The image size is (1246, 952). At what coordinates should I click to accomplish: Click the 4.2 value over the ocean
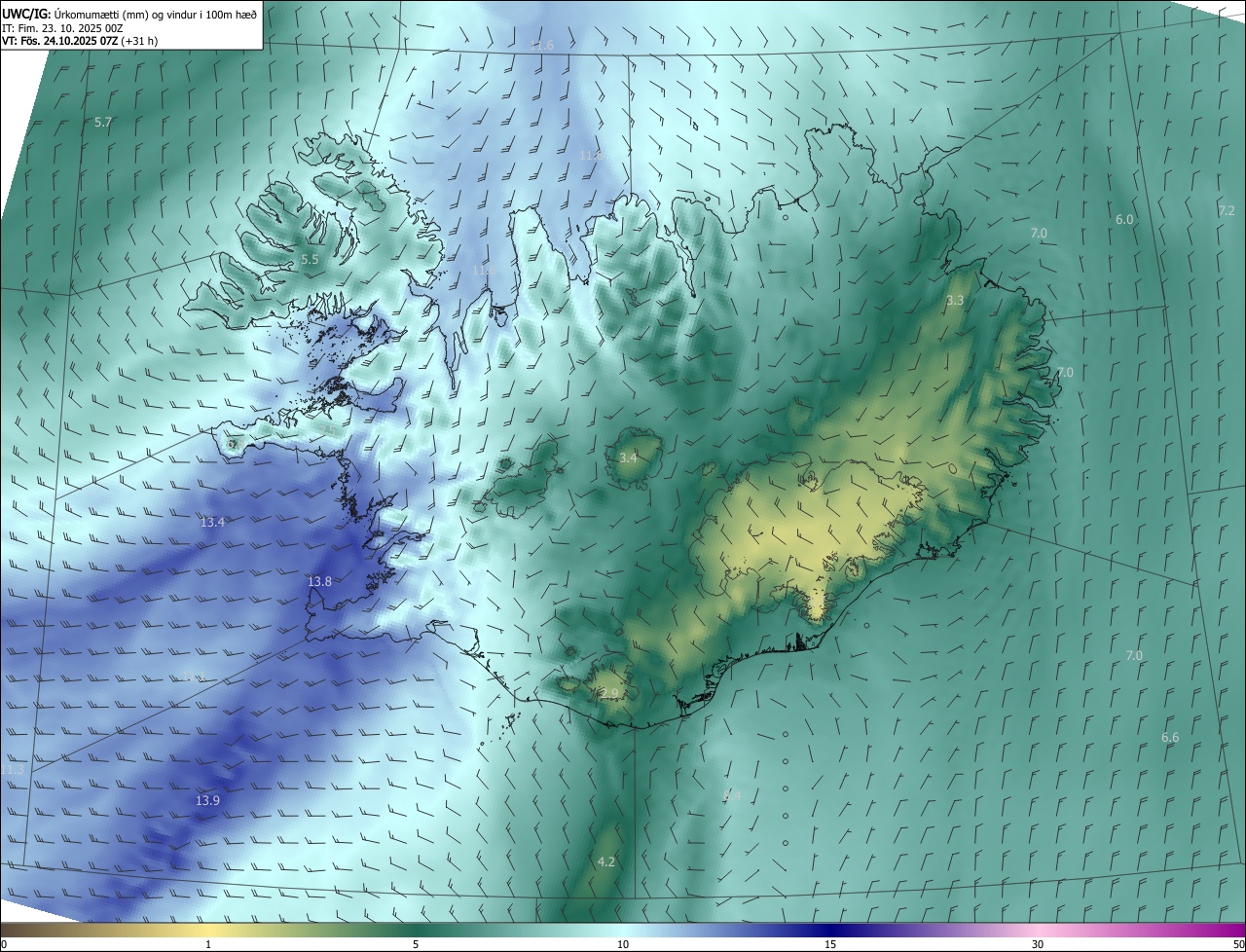pyautogui.click(x=606, y=862)
